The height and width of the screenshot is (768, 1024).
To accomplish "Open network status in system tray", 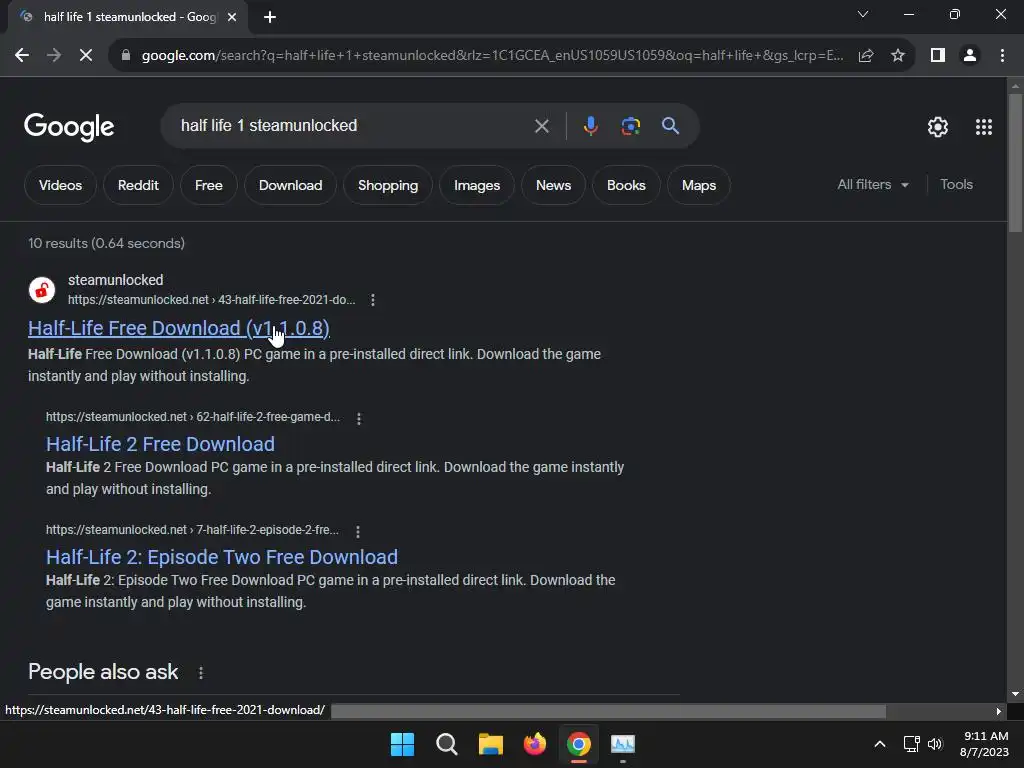I will point(911,744).
